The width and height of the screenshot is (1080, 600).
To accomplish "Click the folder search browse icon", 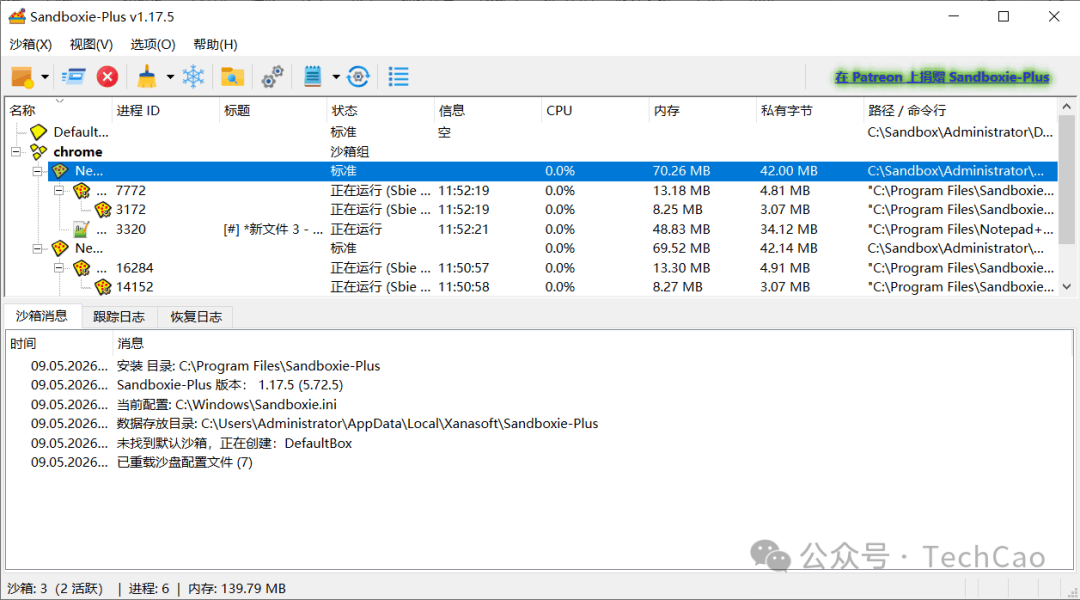I will [233, 77].
